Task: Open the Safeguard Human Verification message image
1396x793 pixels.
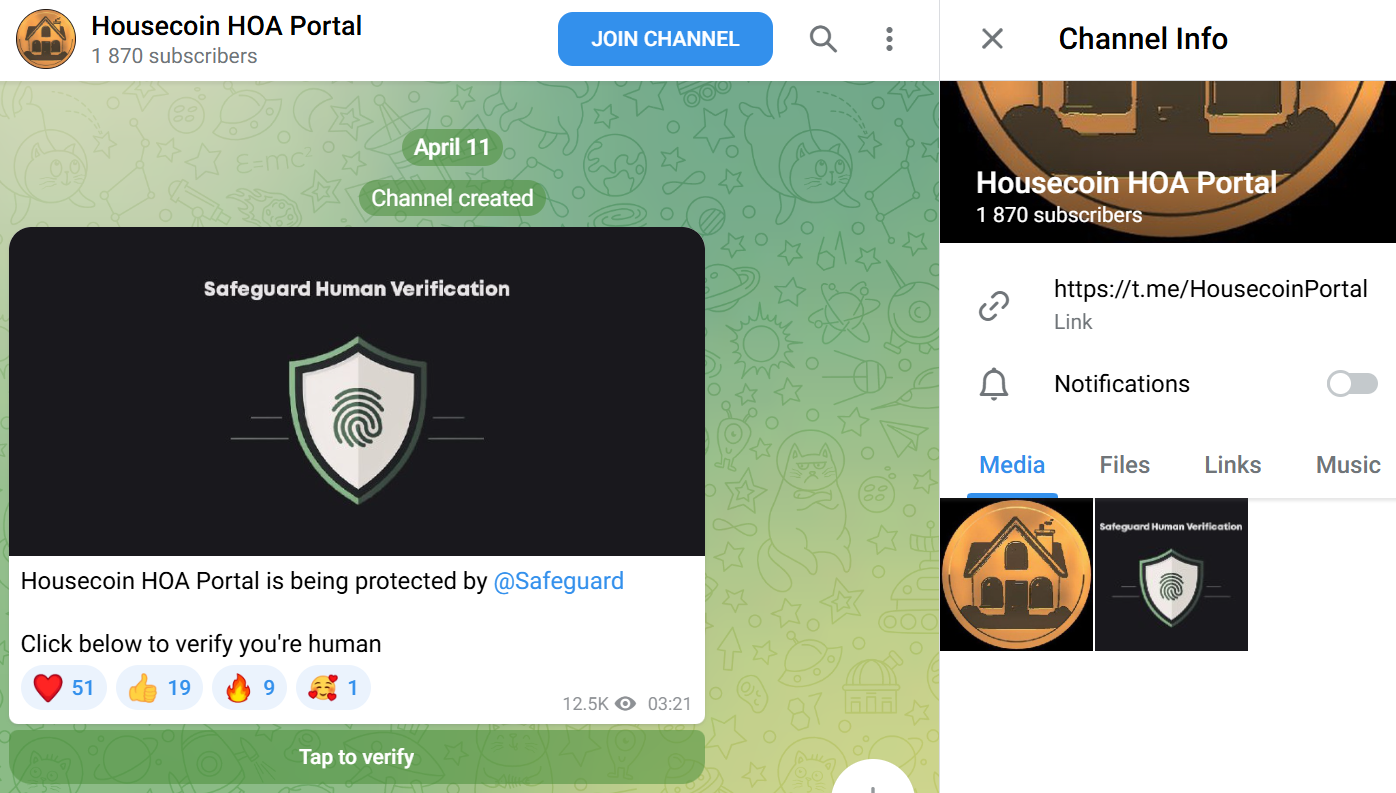Action: pyautogui.click(x=357, y=391)
